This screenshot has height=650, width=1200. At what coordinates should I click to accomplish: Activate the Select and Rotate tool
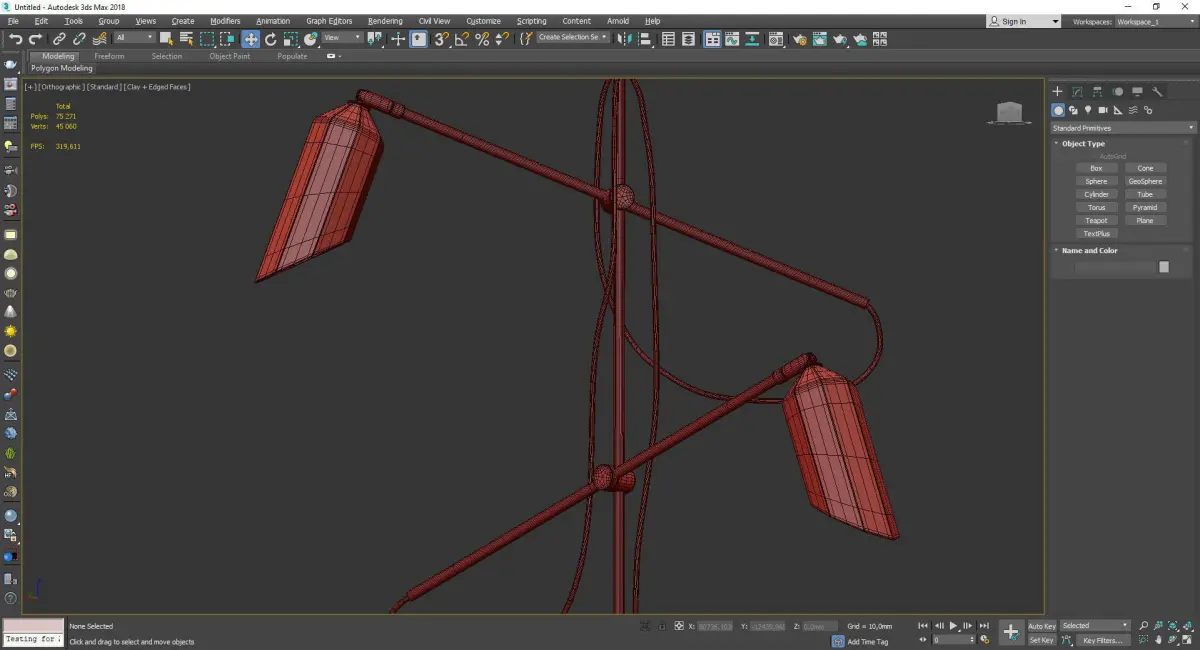(271, 39)
